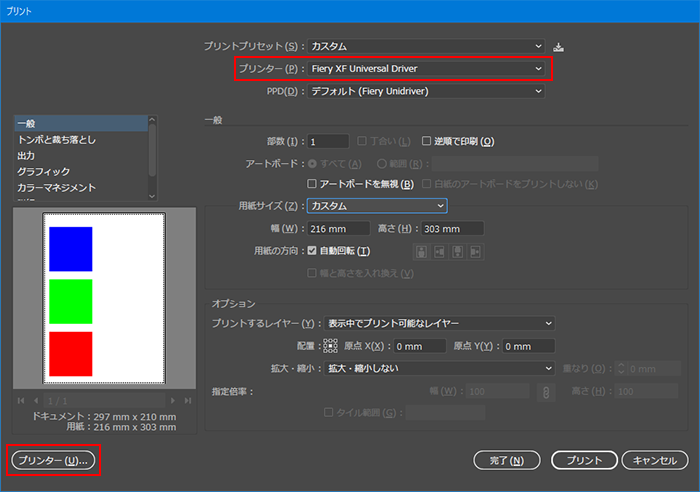Click the 幅(W) width input field
This screenshot has width=700, height=492.
338,228
